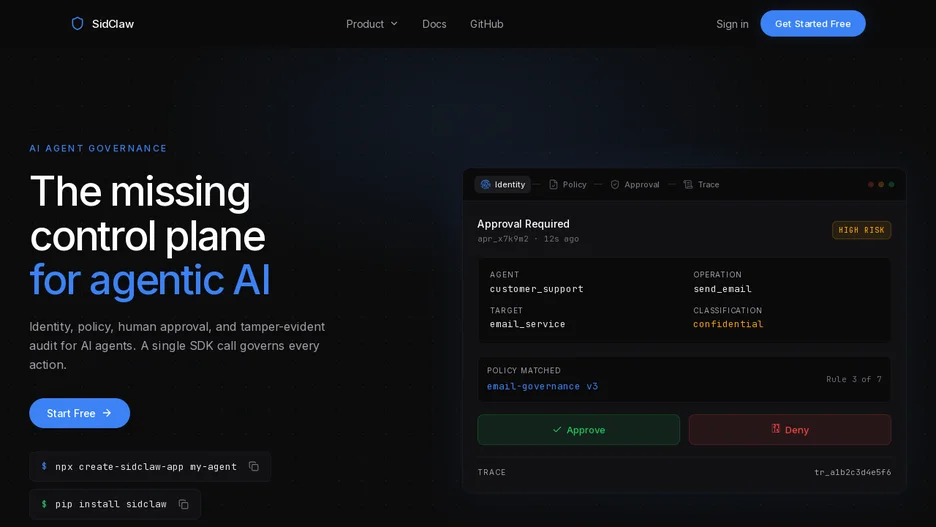Open the Docs page
Screen dimensions: 936x527
point(434,24)
